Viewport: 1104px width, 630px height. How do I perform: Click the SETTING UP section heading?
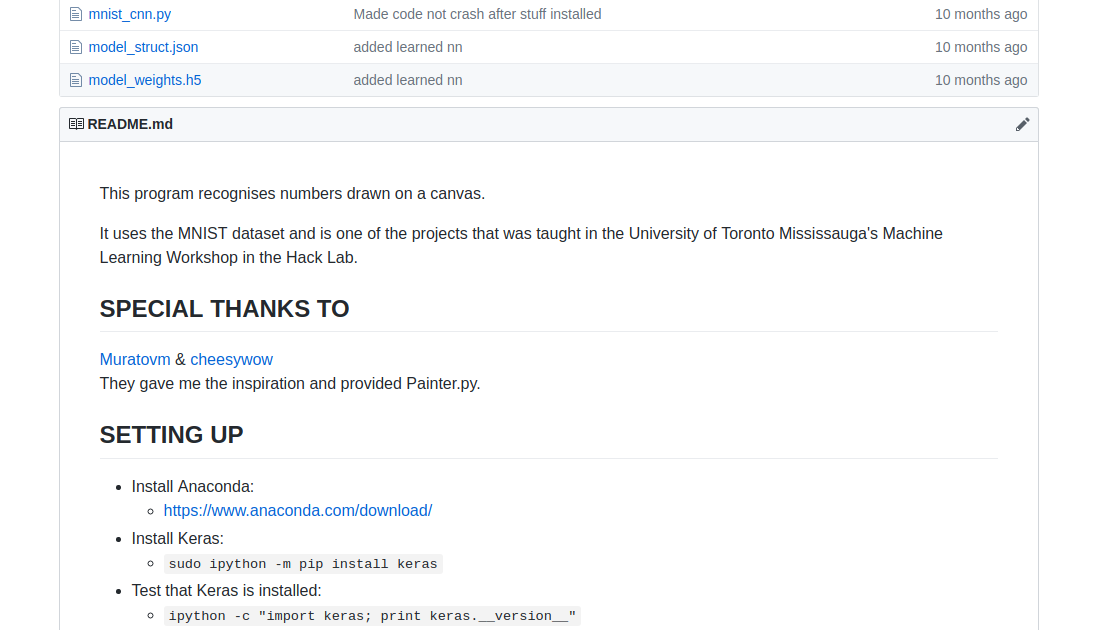[x=171, y=435]
